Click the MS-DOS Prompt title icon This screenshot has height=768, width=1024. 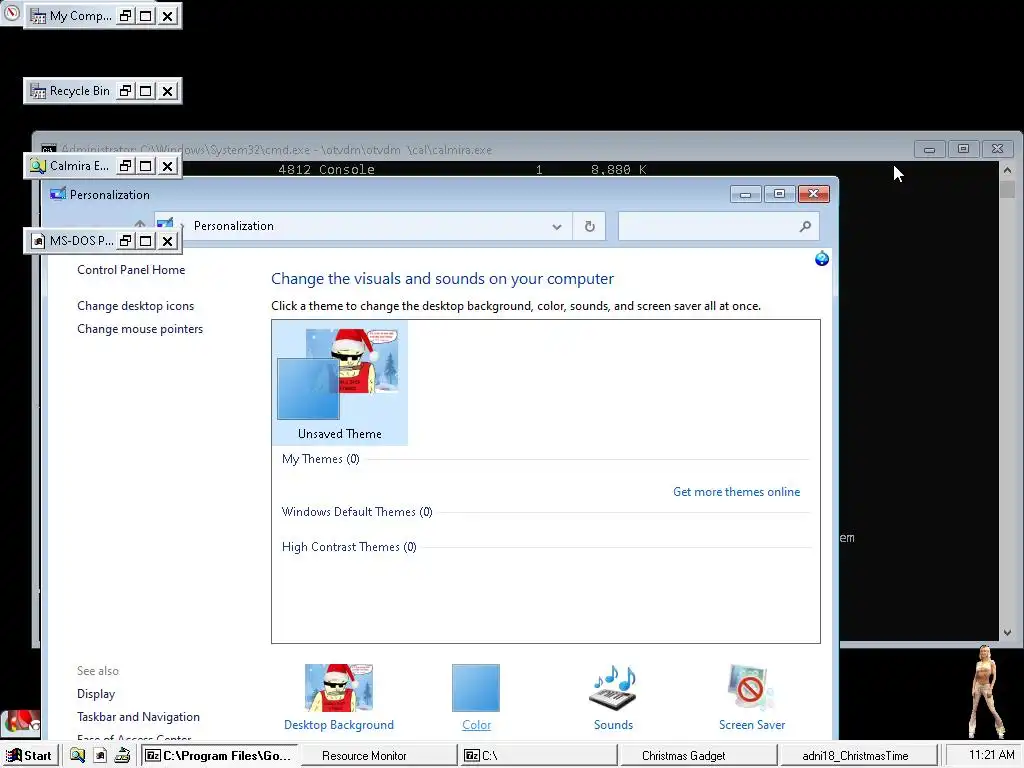click(x=38, y=241)
